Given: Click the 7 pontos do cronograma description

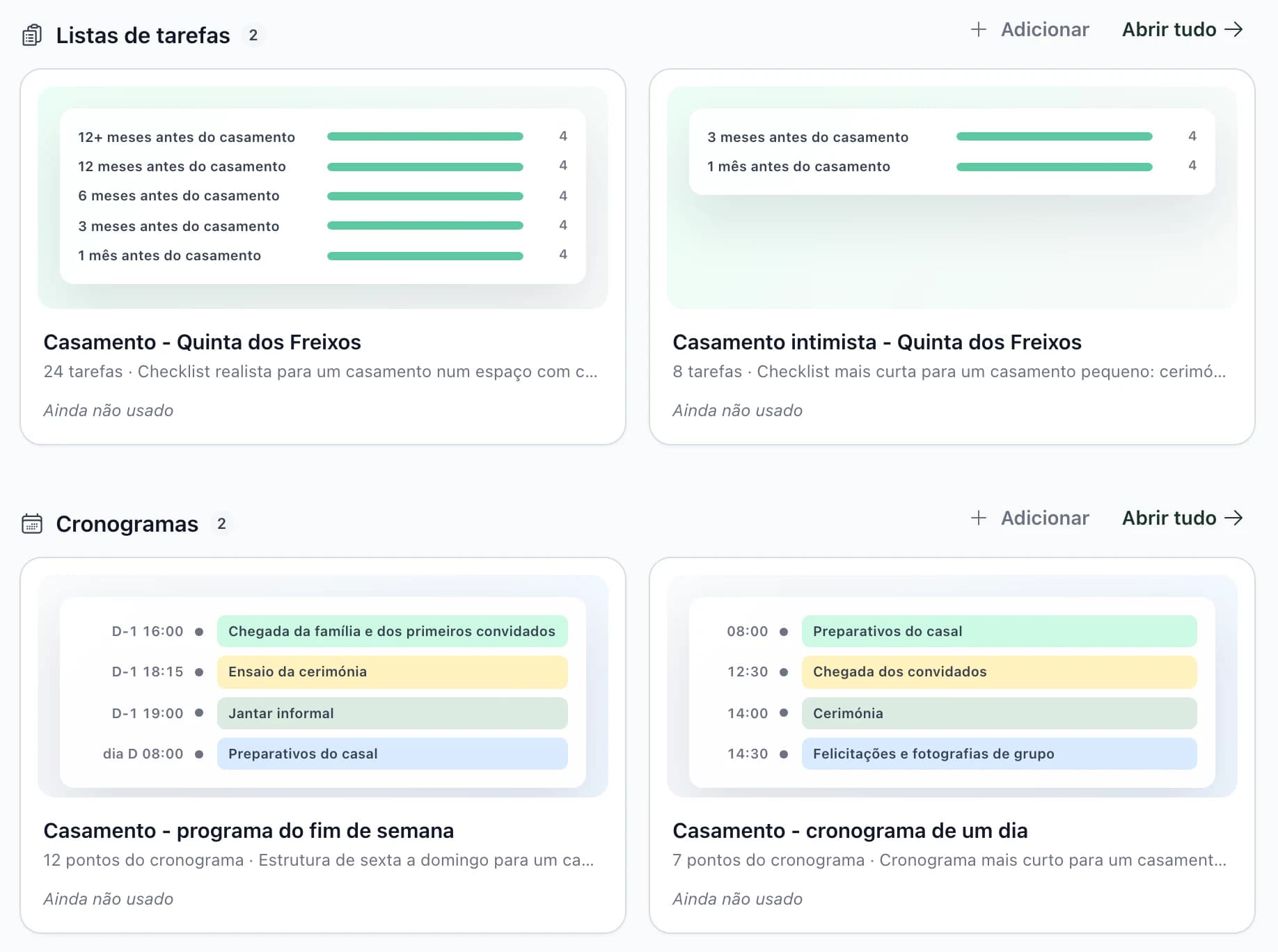Looking at the screenshot, I should [x=949, y=860].
